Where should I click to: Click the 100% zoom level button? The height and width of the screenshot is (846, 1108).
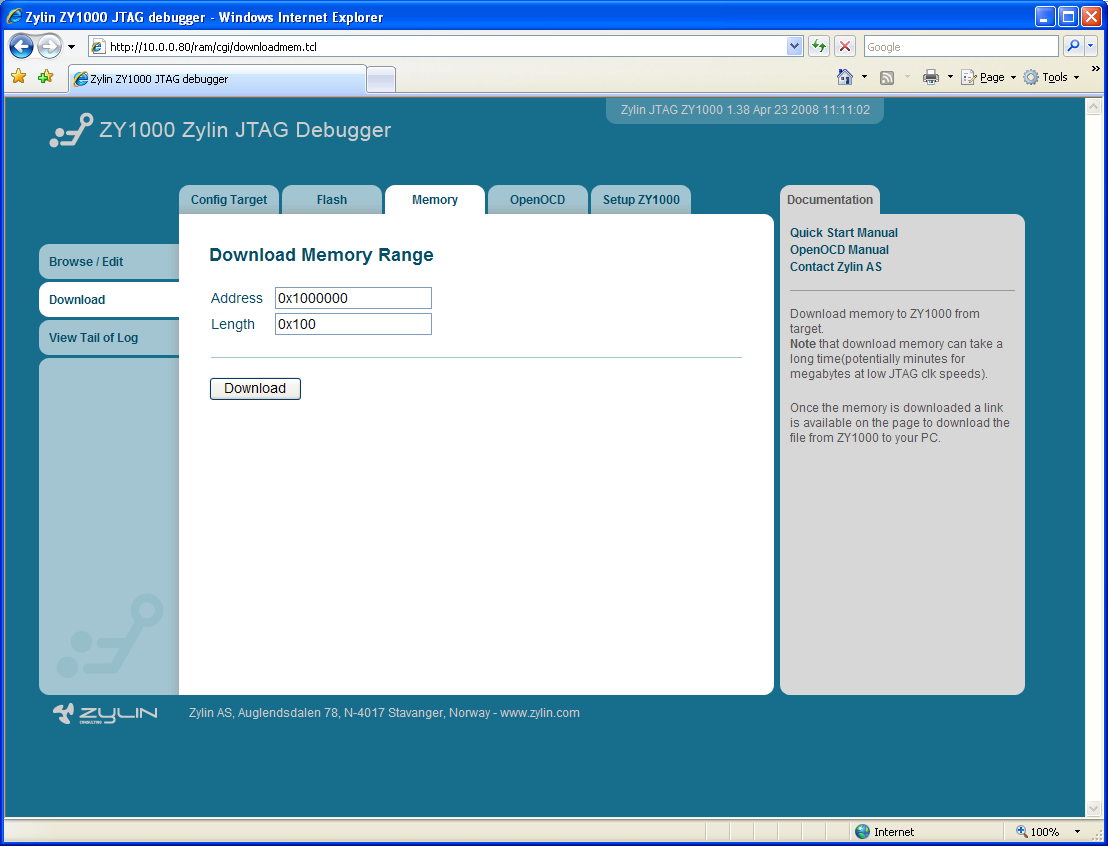click(1038, 832)
